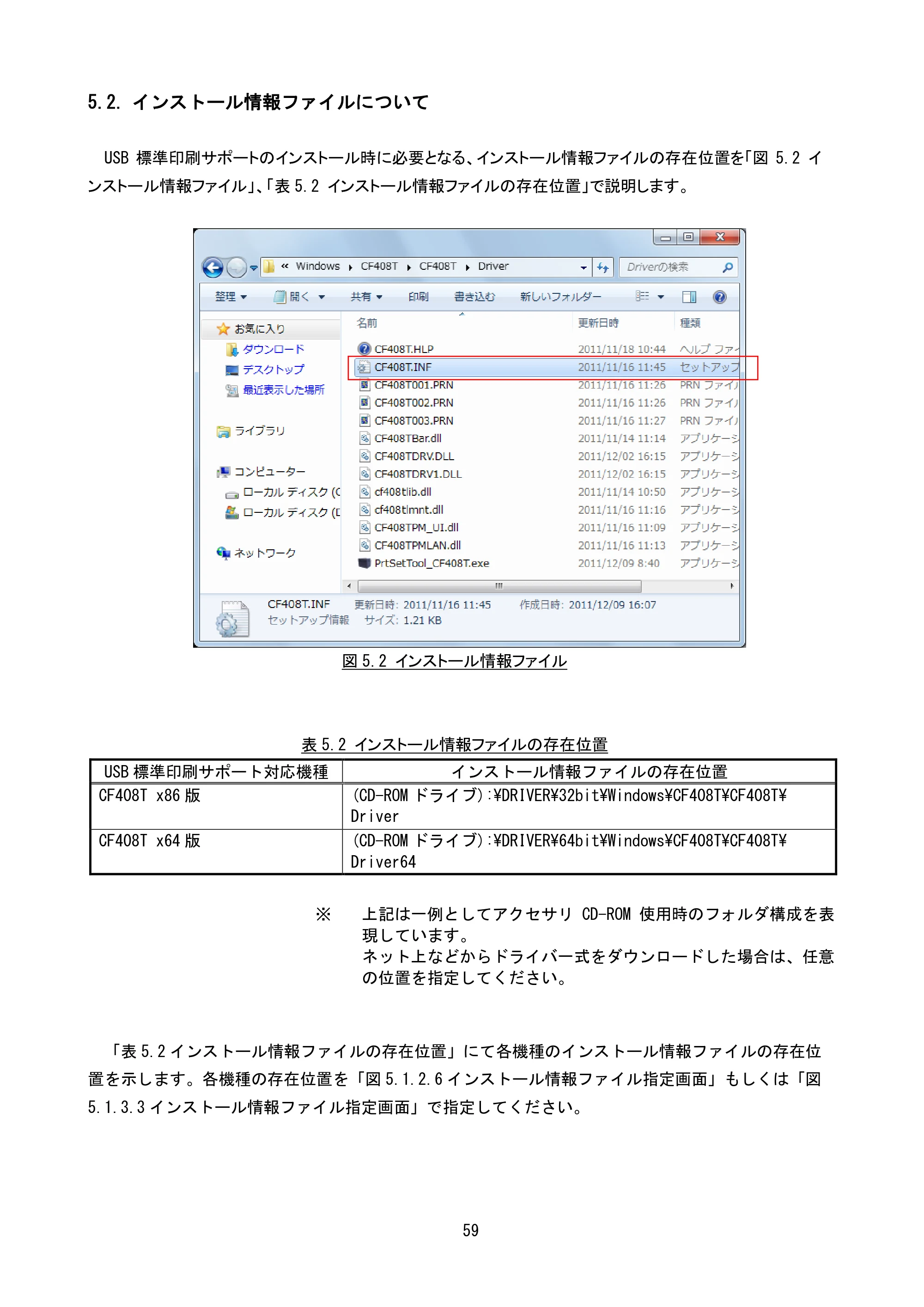This screenshot has width=924, height=1307.
Task: Expand the address bar history dropdown
Action: pyautogui.click(x=583, y=267)
